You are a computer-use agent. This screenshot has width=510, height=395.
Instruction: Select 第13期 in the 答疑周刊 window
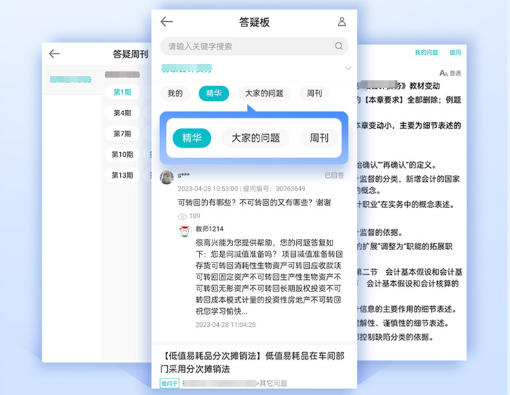122,175
